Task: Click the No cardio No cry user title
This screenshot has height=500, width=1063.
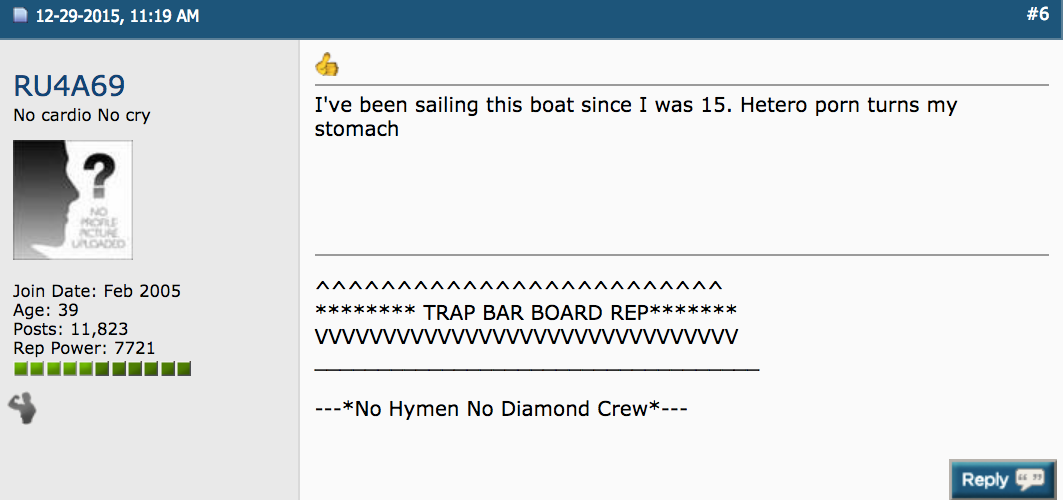Action: pos(82,115)
